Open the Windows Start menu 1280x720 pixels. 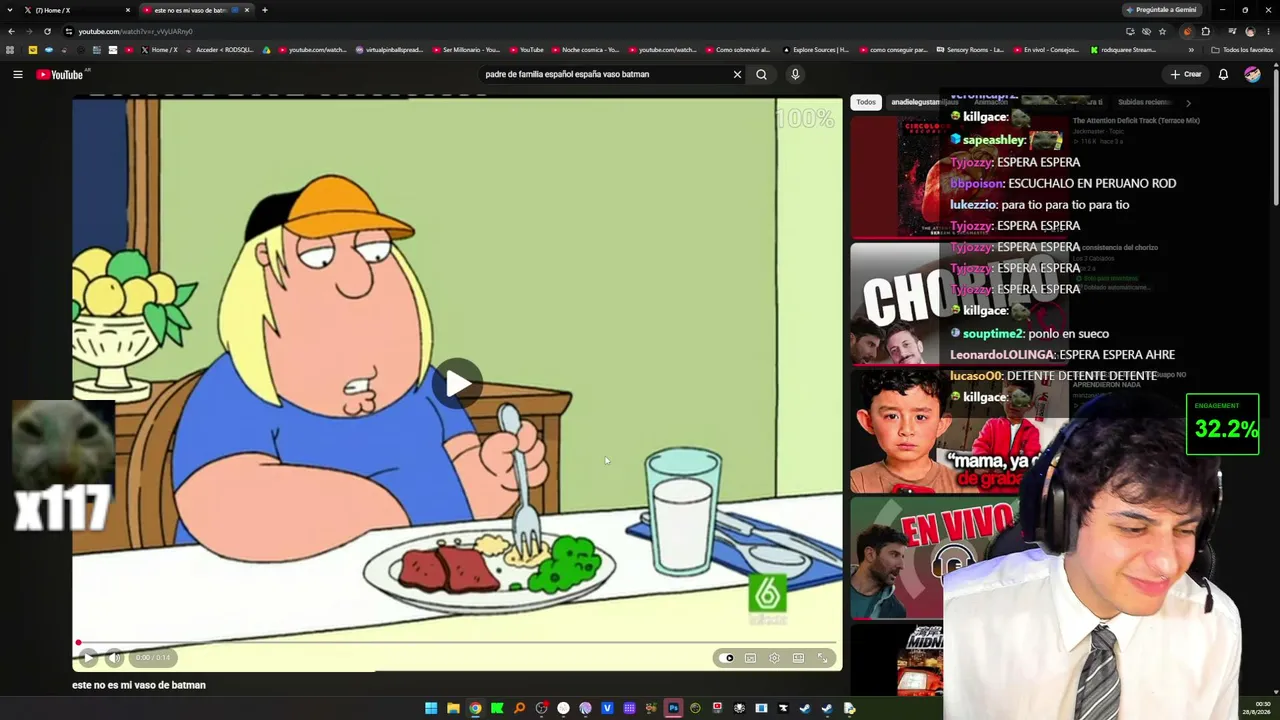tap(431, 708)
